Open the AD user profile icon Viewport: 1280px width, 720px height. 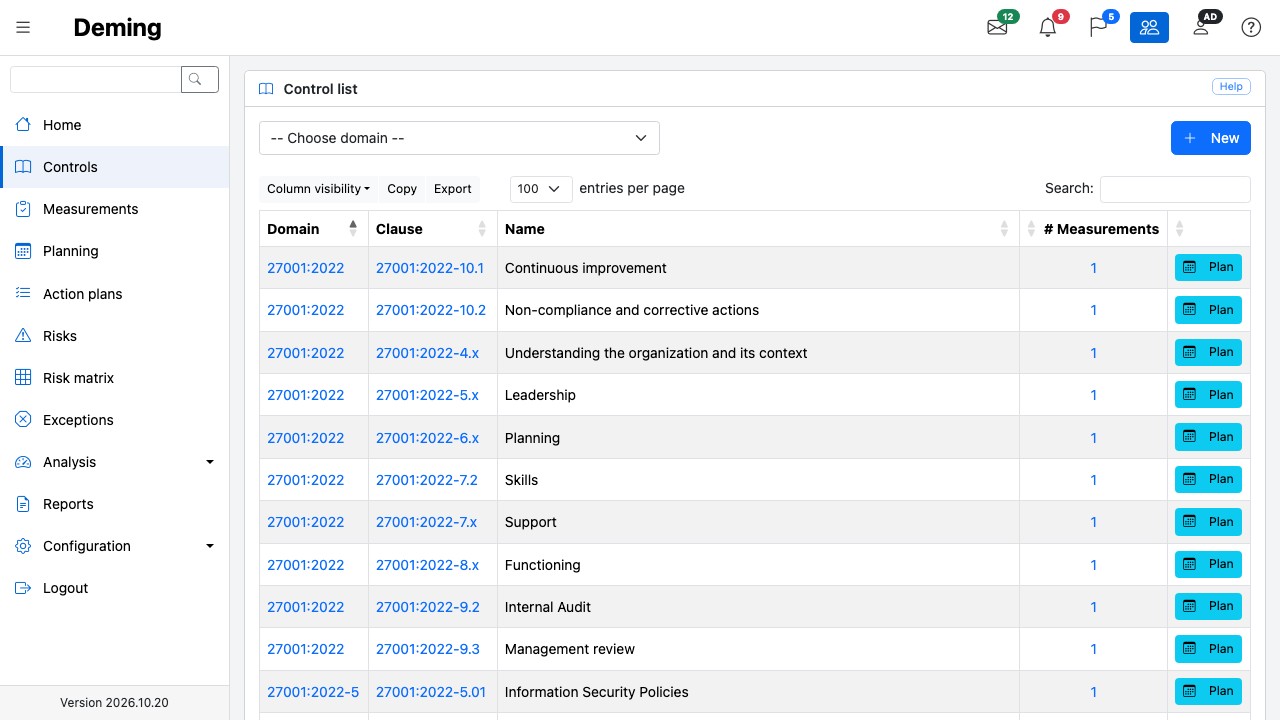click(1202, 27)
